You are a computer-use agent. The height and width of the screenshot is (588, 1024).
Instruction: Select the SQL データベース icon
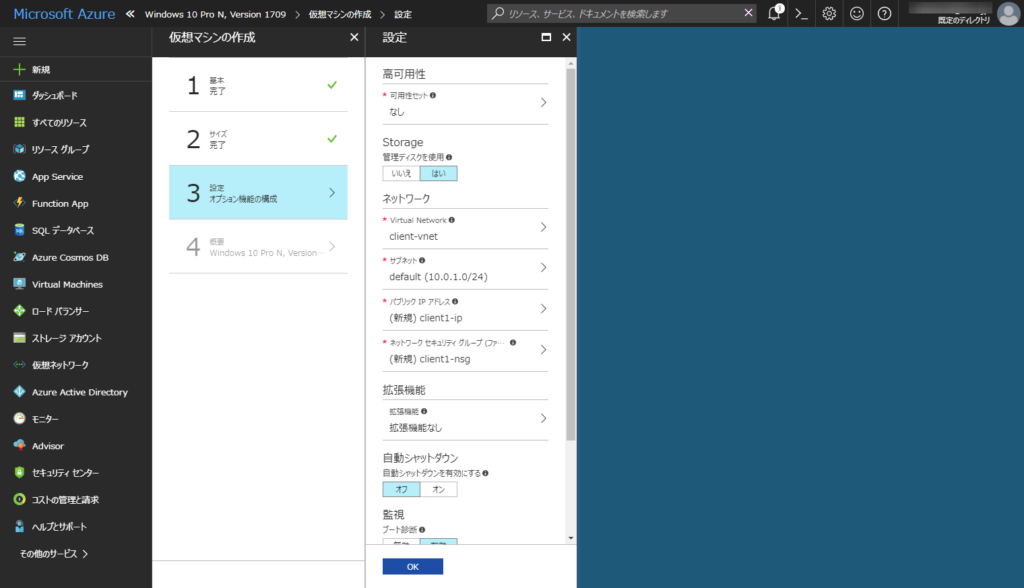[20, 230]
